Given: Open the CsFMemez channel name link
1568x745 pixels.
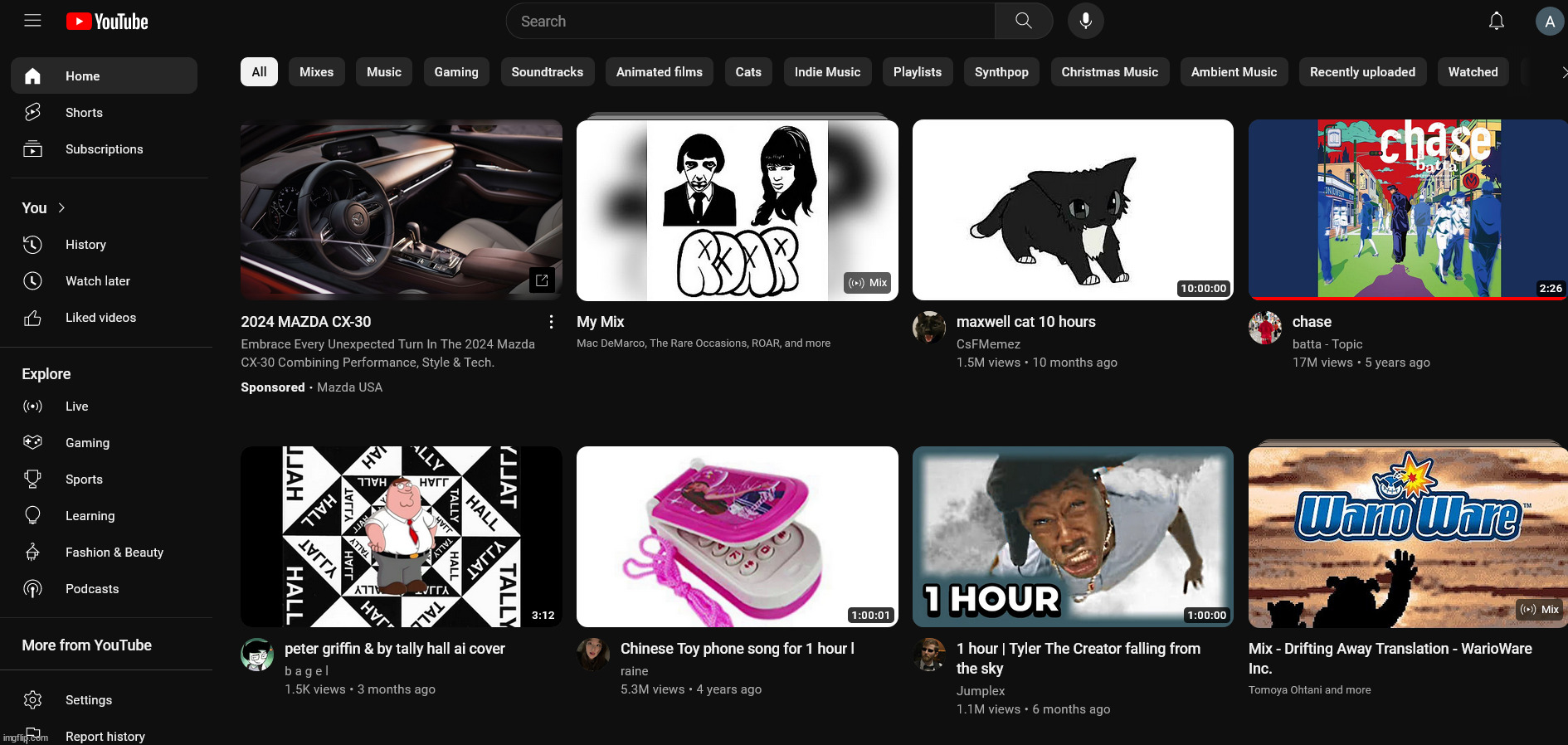Looking at the screenshot, I should point(988,344).
